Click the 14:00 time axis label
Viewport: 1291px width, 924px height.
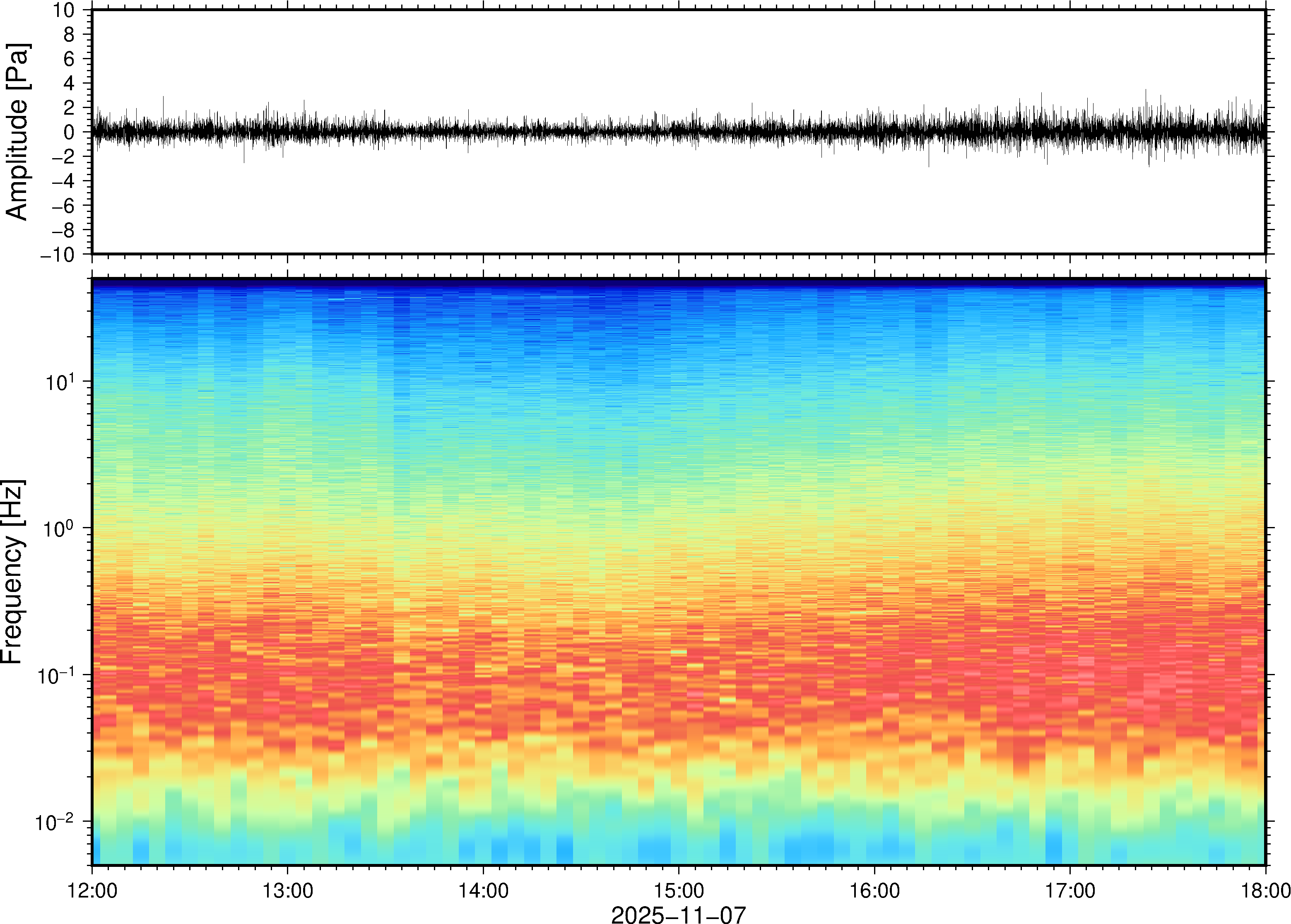(x=483, y=890)
